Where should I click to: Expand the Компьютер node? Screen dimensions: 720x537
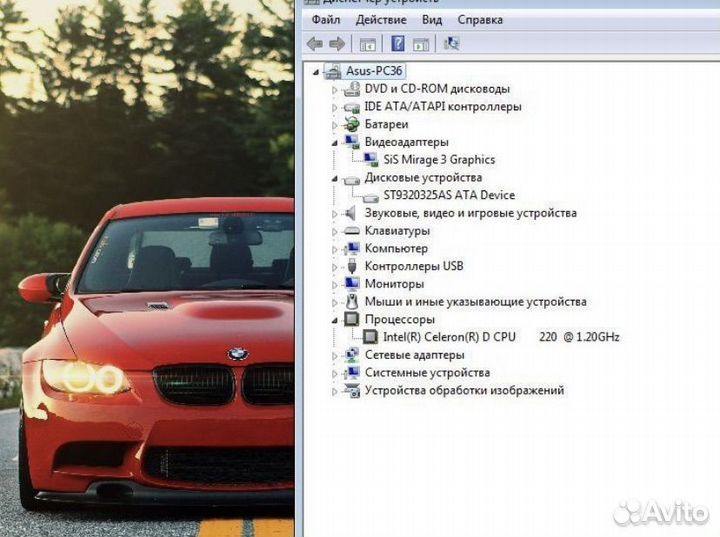[334, 250]
